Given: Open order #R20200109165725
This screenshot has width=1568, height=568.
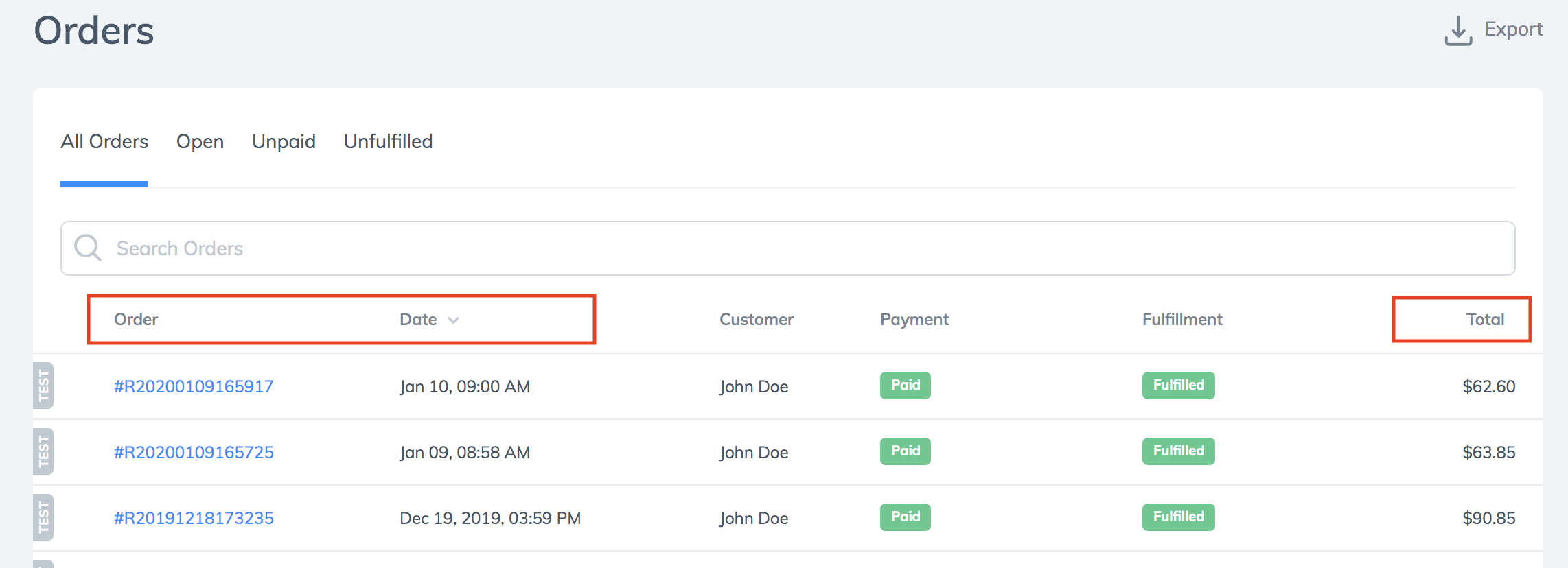Looking at the screenshot, I should click(x=194, y=452).
